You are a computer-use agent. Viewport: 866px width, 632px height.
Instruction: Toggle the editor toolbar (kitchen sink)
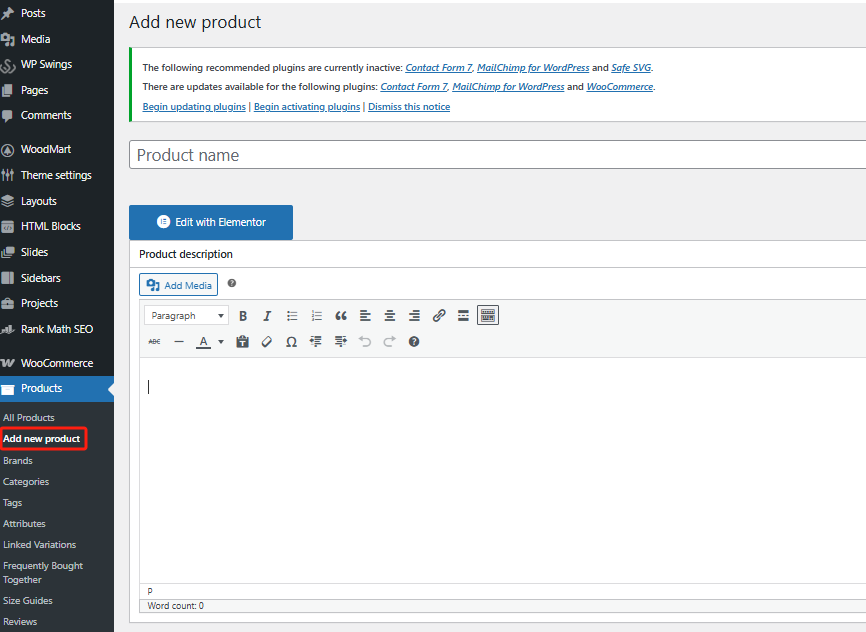(488, 316)
